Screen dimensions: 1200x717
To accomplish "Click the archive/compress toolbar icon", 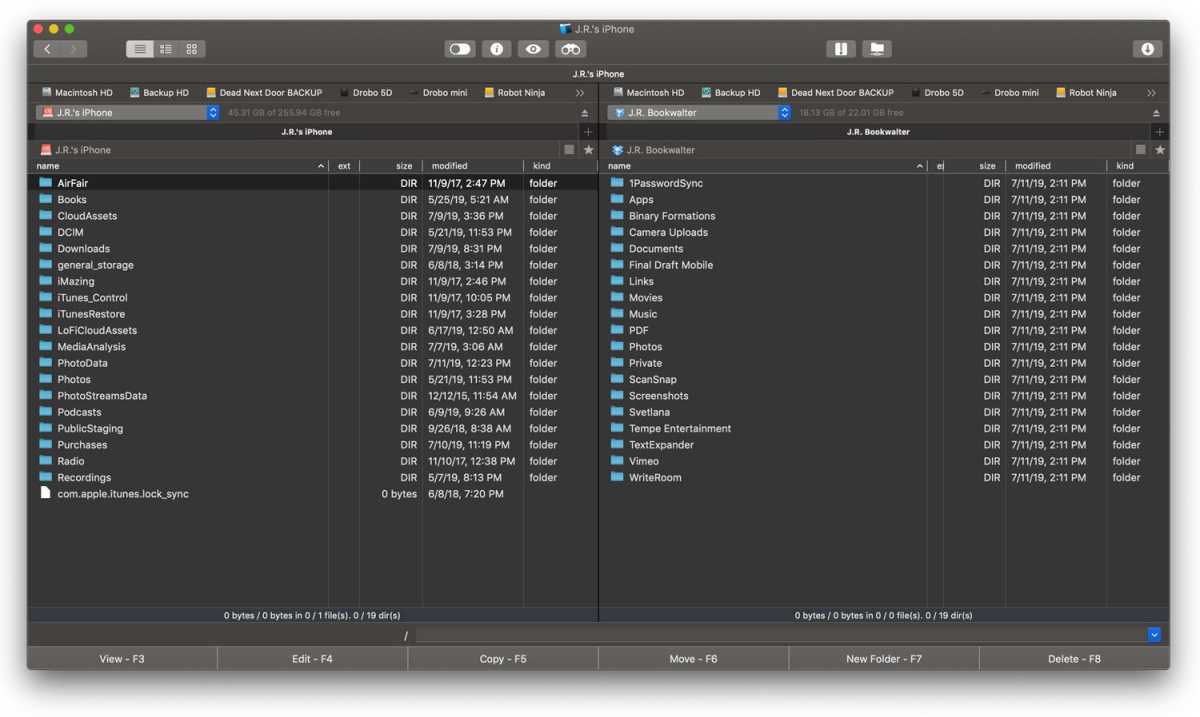I will 841,49.
